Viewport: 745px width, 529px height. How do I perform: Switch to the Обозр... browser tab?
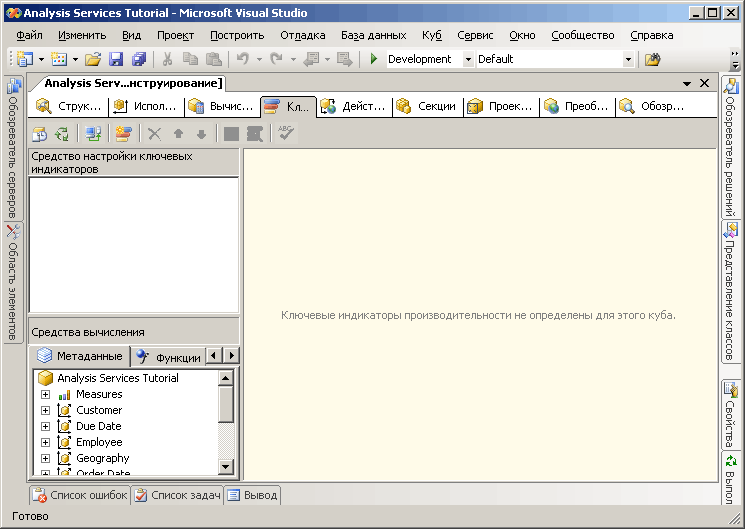tap(653, 106)
